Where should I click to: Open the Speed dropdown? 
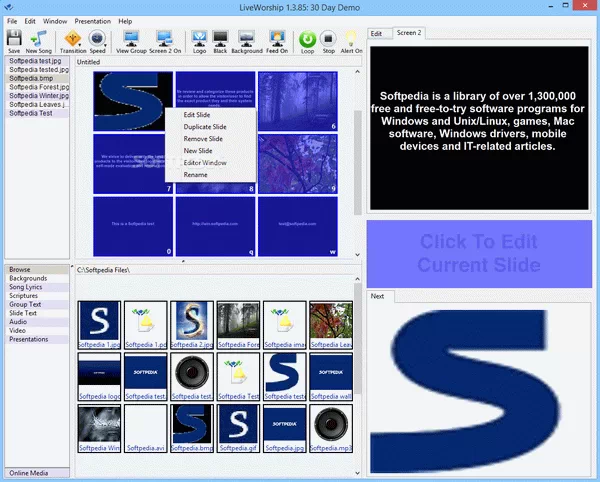[98, 39]
